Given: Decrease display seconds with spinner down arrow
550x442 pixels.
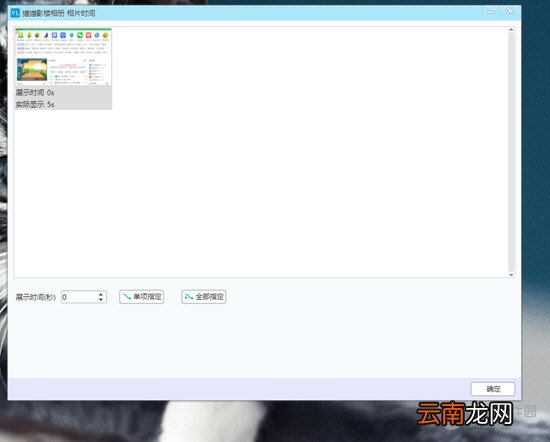Looking at the screenshot, I should click(101, 300).
